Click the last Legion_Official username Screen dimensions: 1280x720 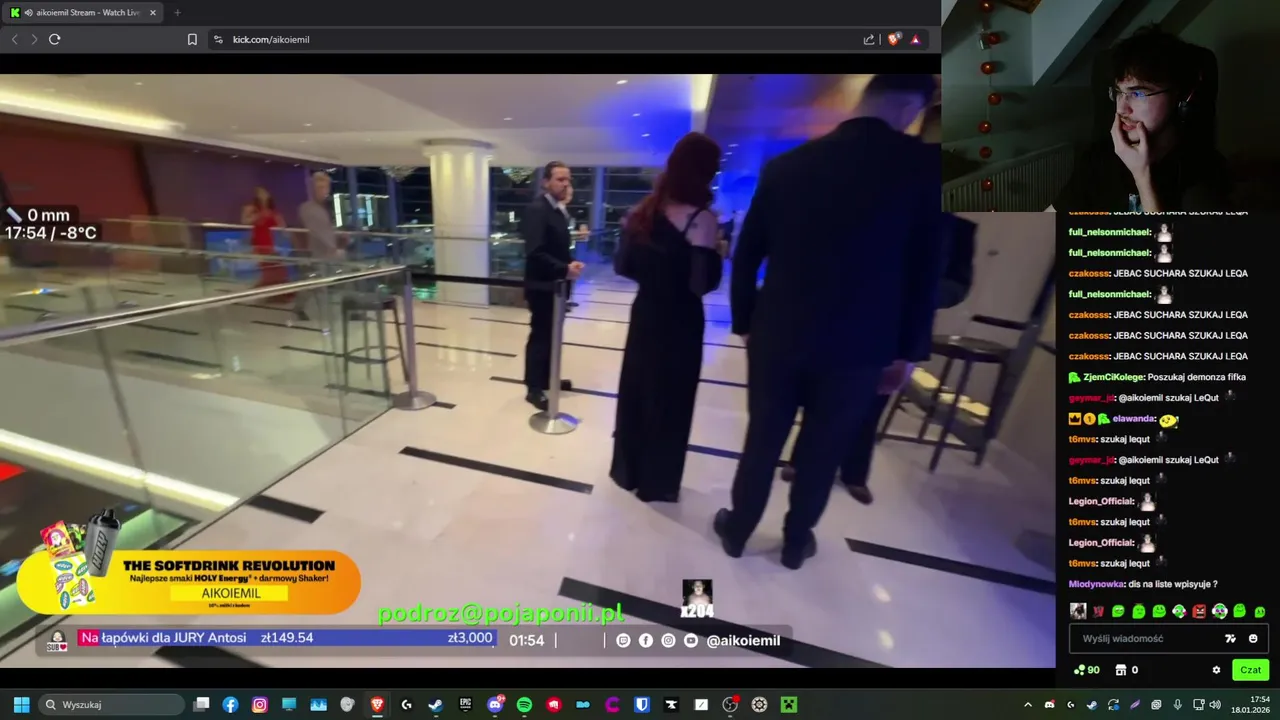pyautogui.click(x=1101, y=543)
